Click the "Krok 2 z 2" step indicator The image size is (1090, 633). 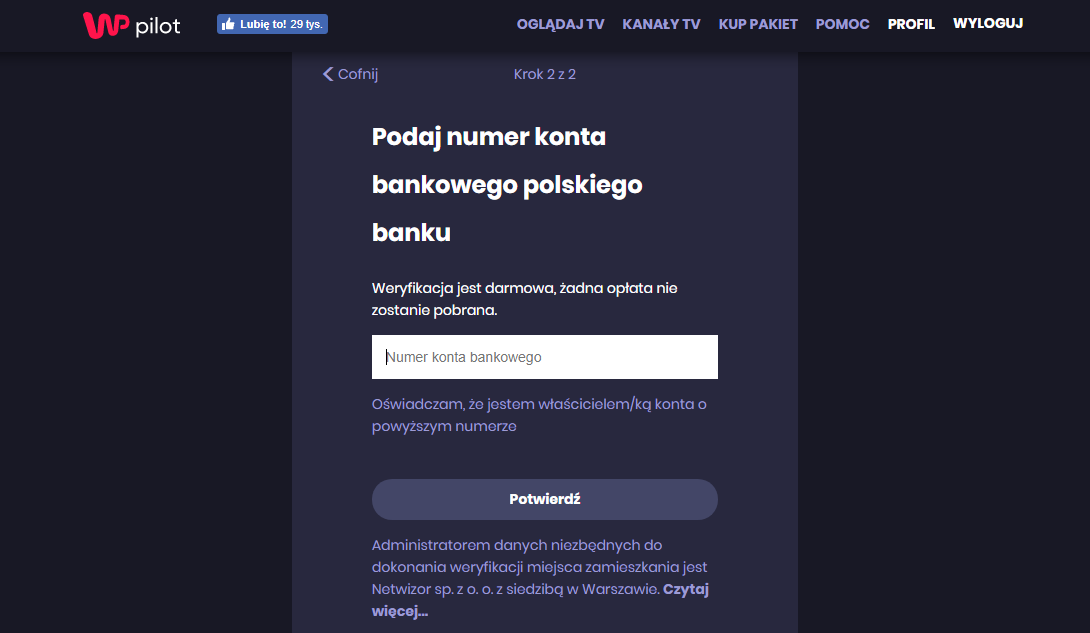(545, 74)
